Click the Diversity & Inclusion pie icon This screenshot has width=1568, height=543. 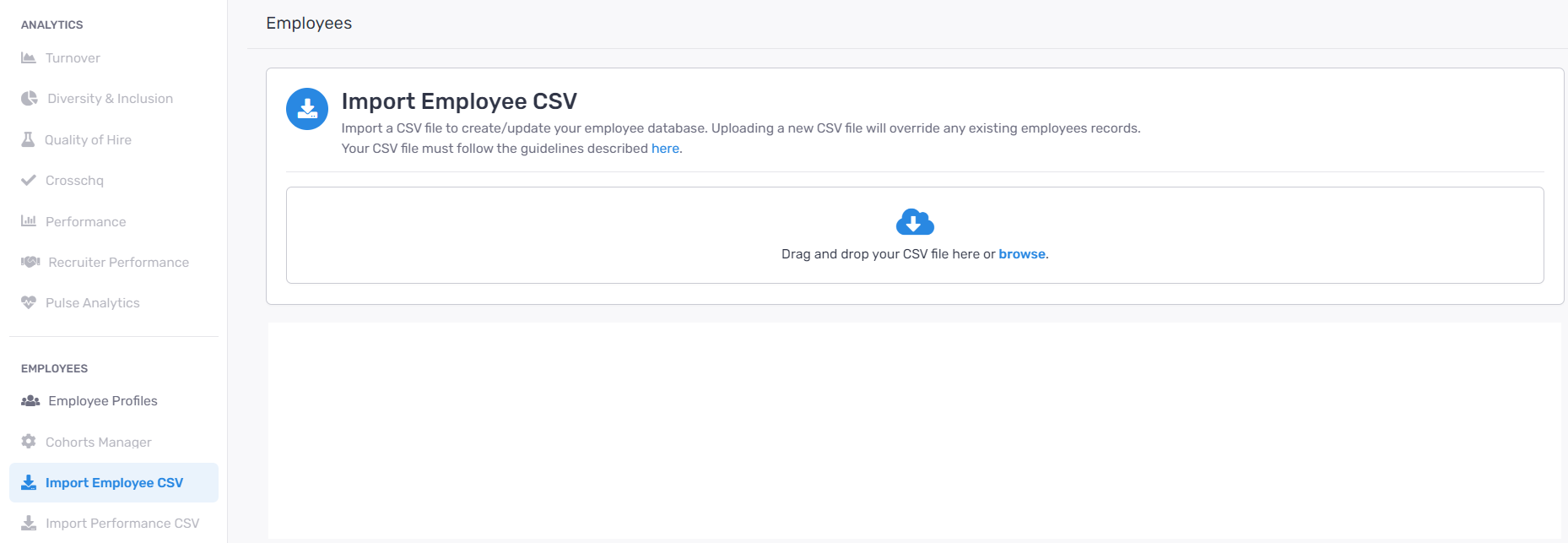click(x=30, y=99)
